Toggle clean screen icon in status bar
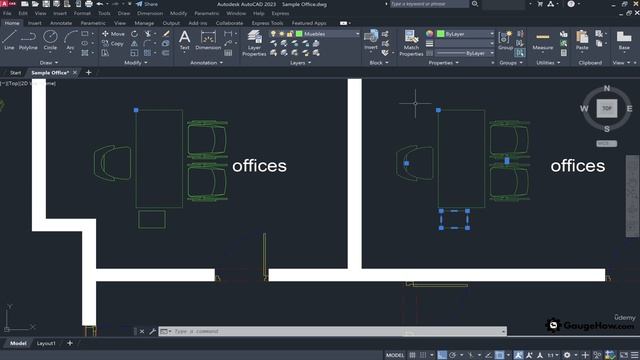Viewport: 640px width, 360px height. [624, 356]
